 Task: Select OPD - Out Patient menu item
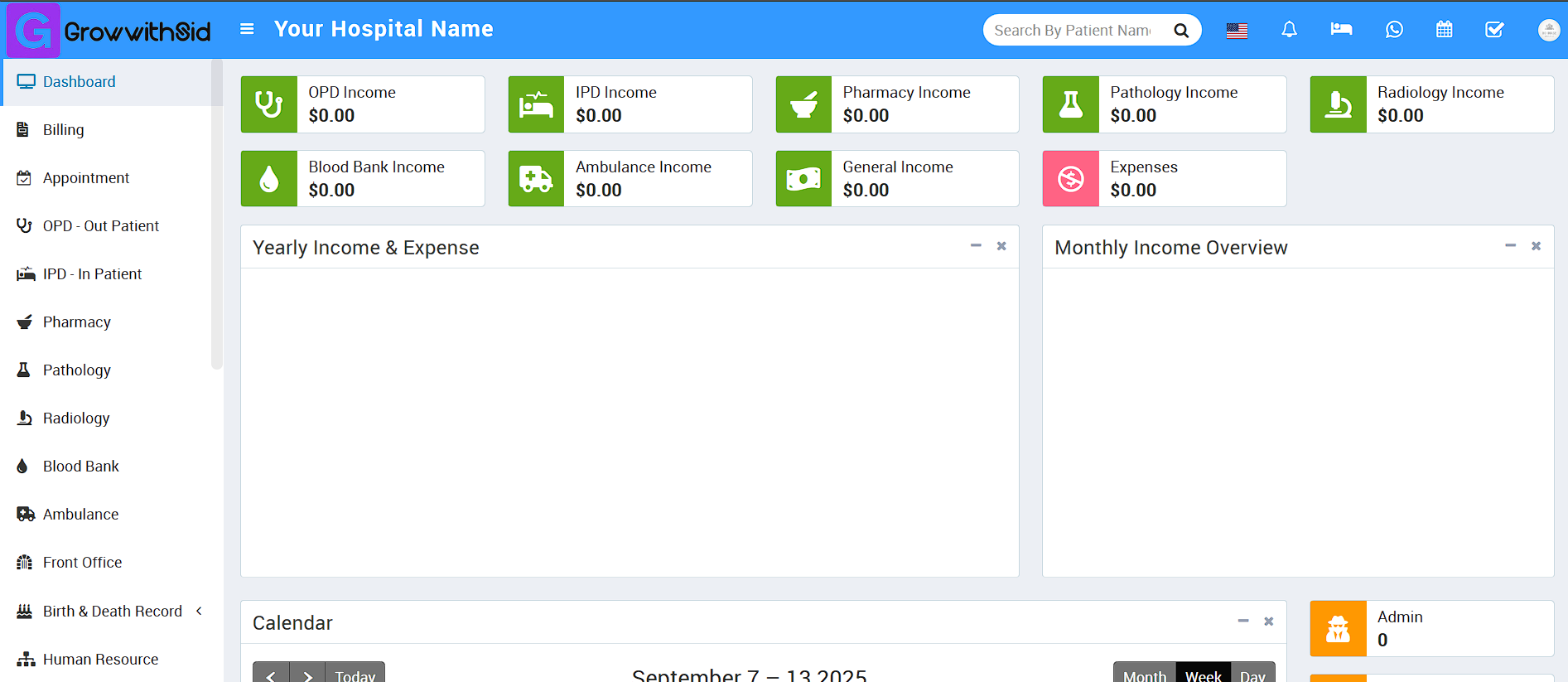(x=100, y=226)
